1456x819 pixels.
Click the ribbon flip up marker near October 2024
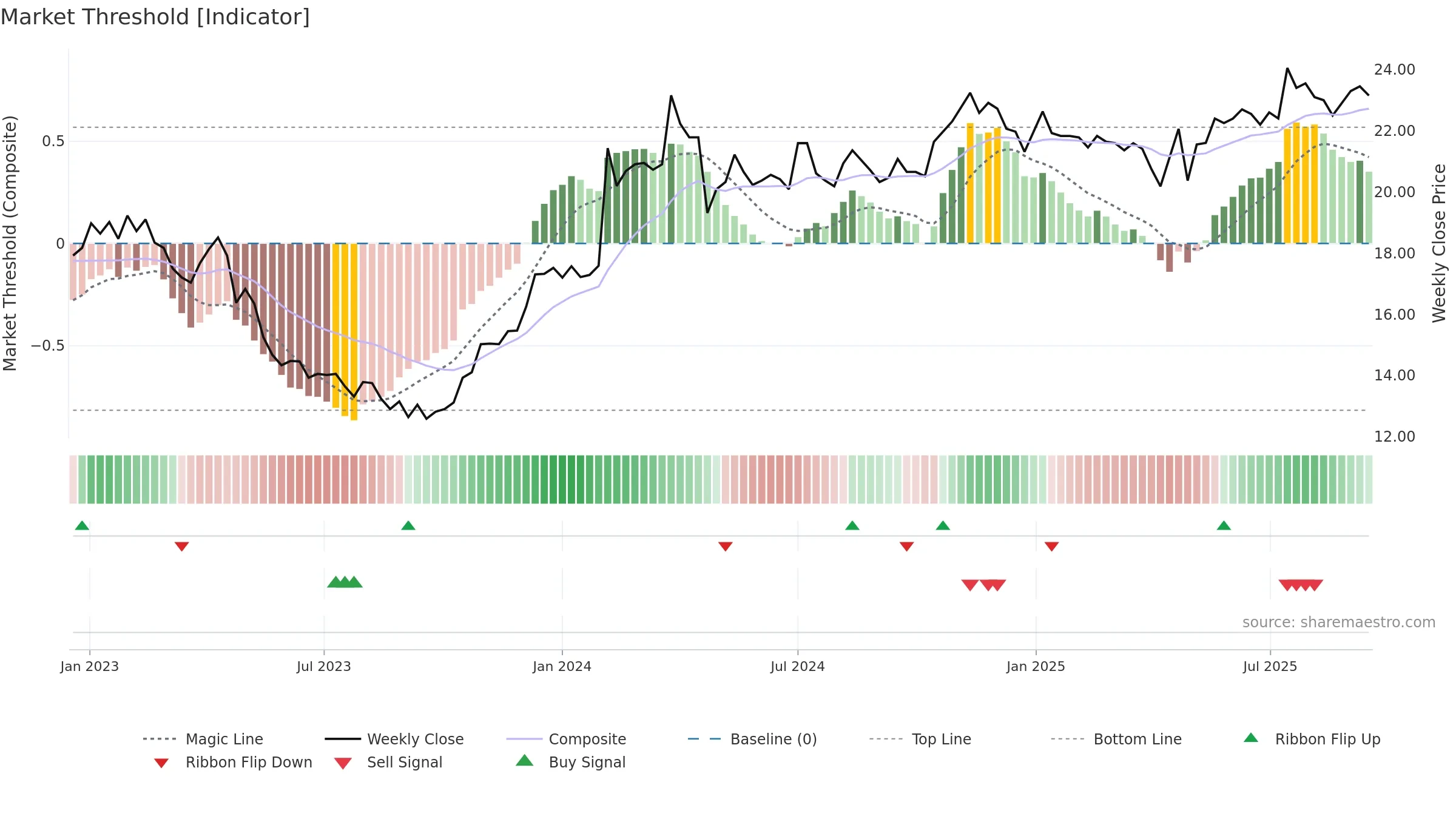943,525
